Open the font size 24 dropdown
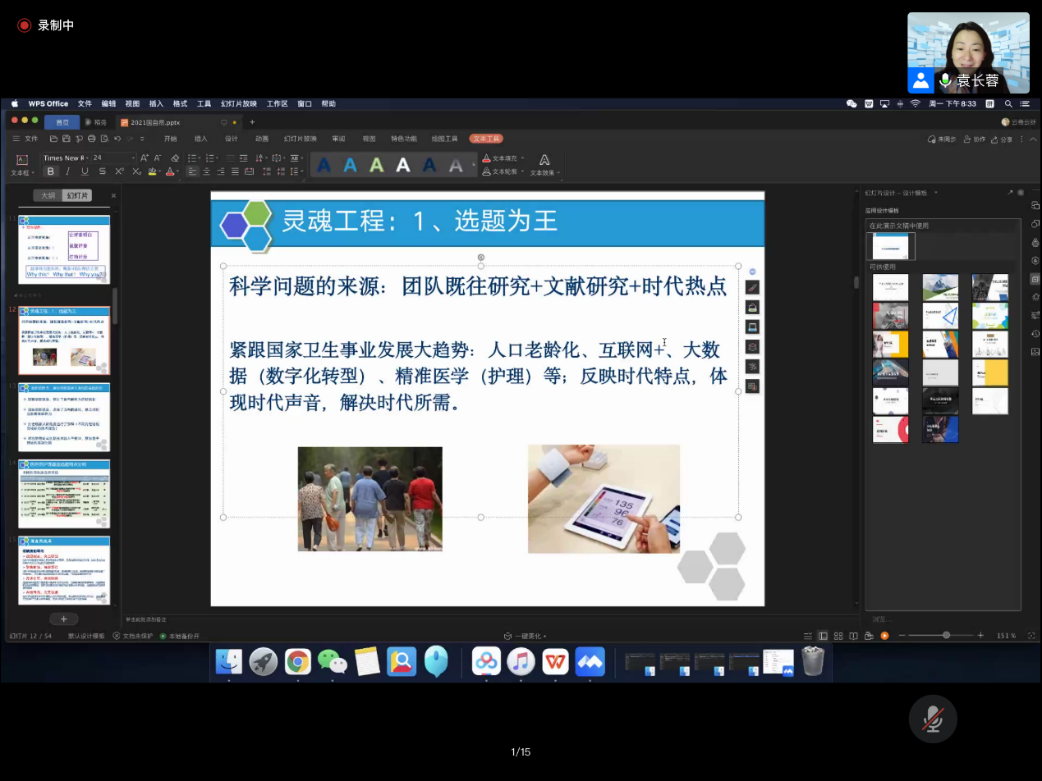 coord(112,158)
